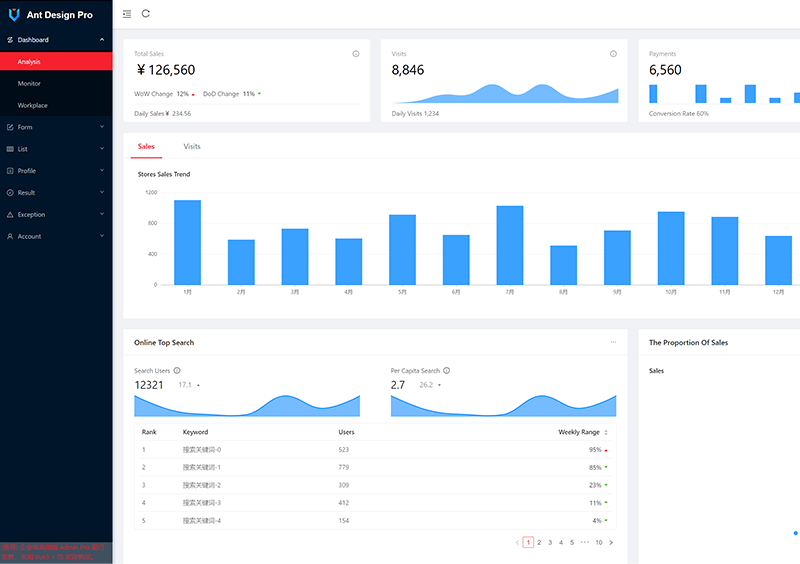Jump to page 10 in the pagination

598,542
